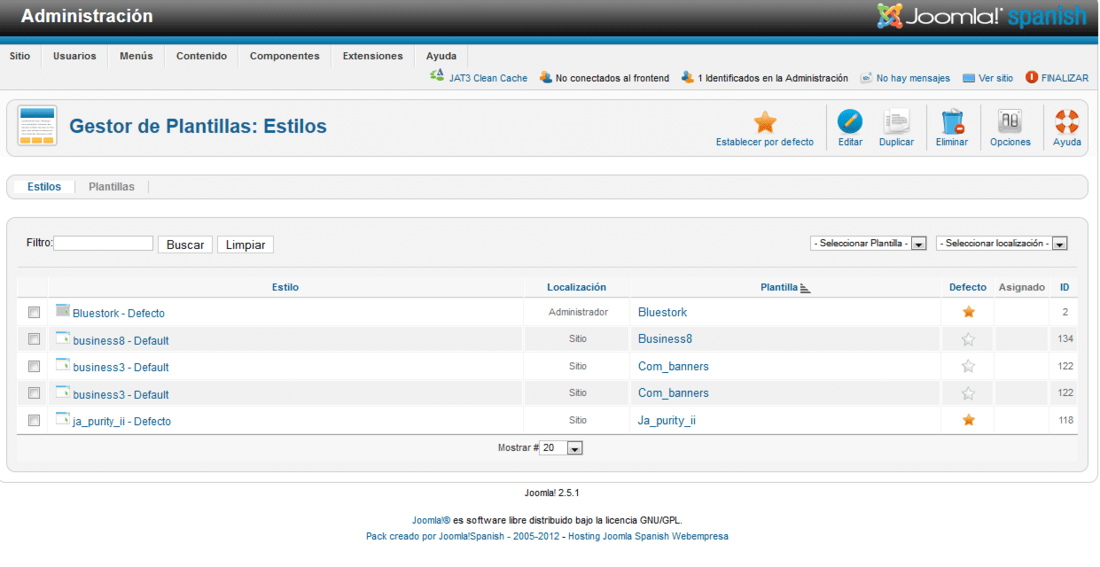Screen dimensions: 1100x567
Task: Open the Ayuda menu in the menu bar
Action: click(x=441, y=56)
